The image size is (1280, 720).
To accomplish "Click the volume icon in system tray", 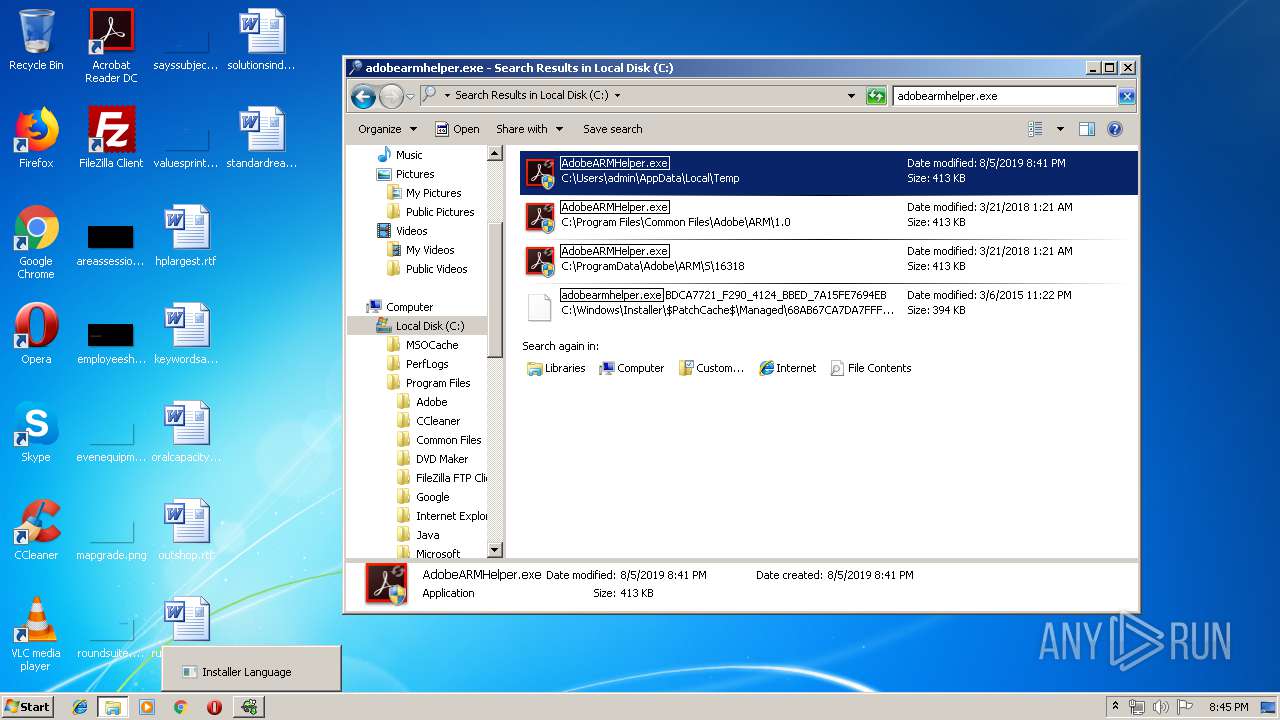I will pos(1160,707).
